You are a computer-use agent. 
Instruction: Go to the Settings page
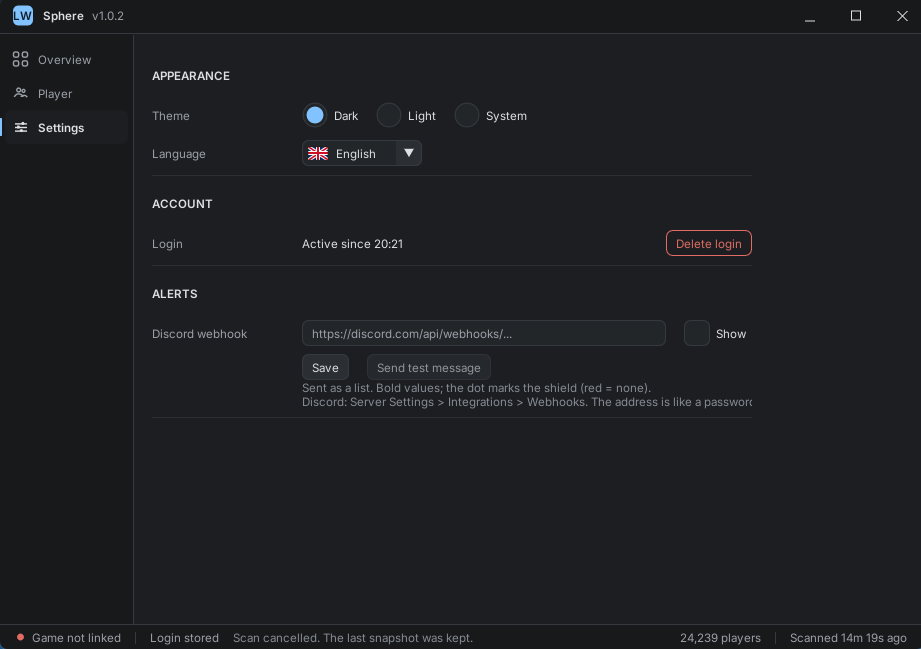point(66,127)
